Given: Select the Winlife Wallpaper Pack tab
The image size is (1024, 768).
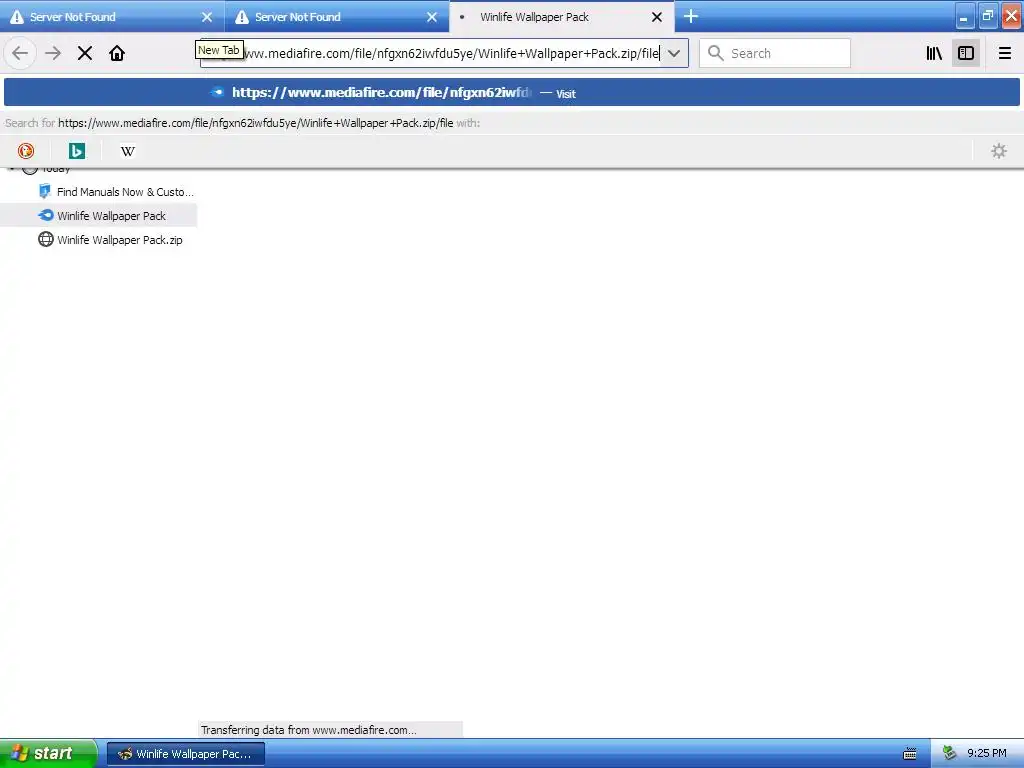Looking at the screenshot, I should pos(562,16).
